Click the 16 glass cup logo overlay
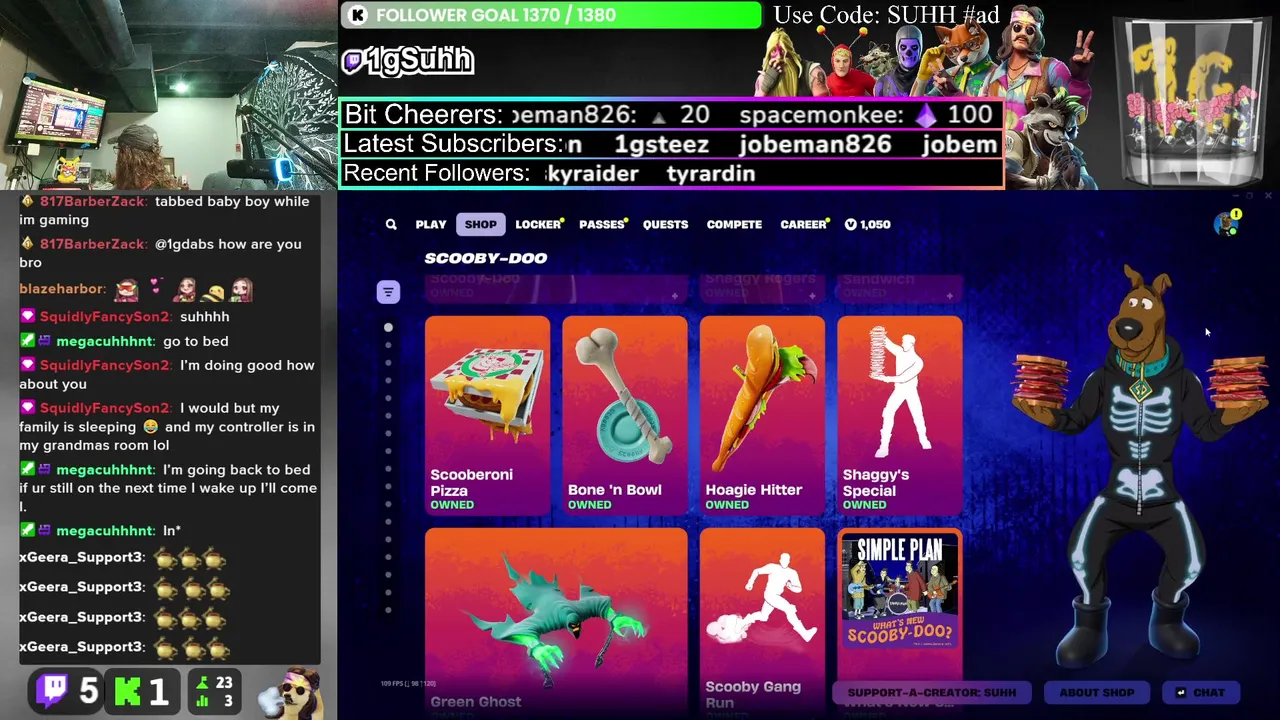Screen dimensions: 1280x720 1195,100
